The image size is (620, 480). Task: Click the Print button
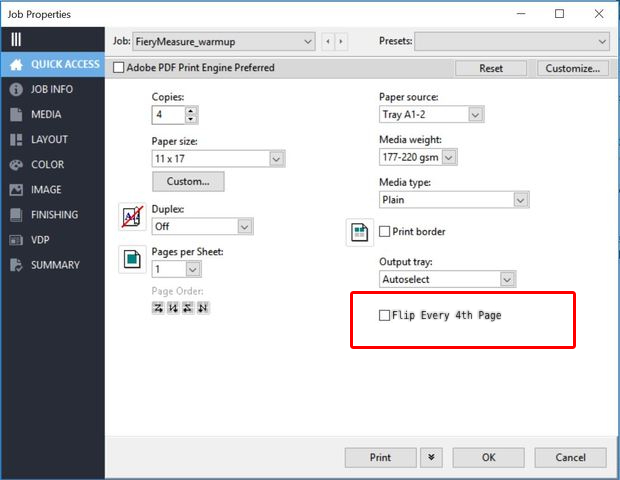pyautogui.click(x=380, y=457)
